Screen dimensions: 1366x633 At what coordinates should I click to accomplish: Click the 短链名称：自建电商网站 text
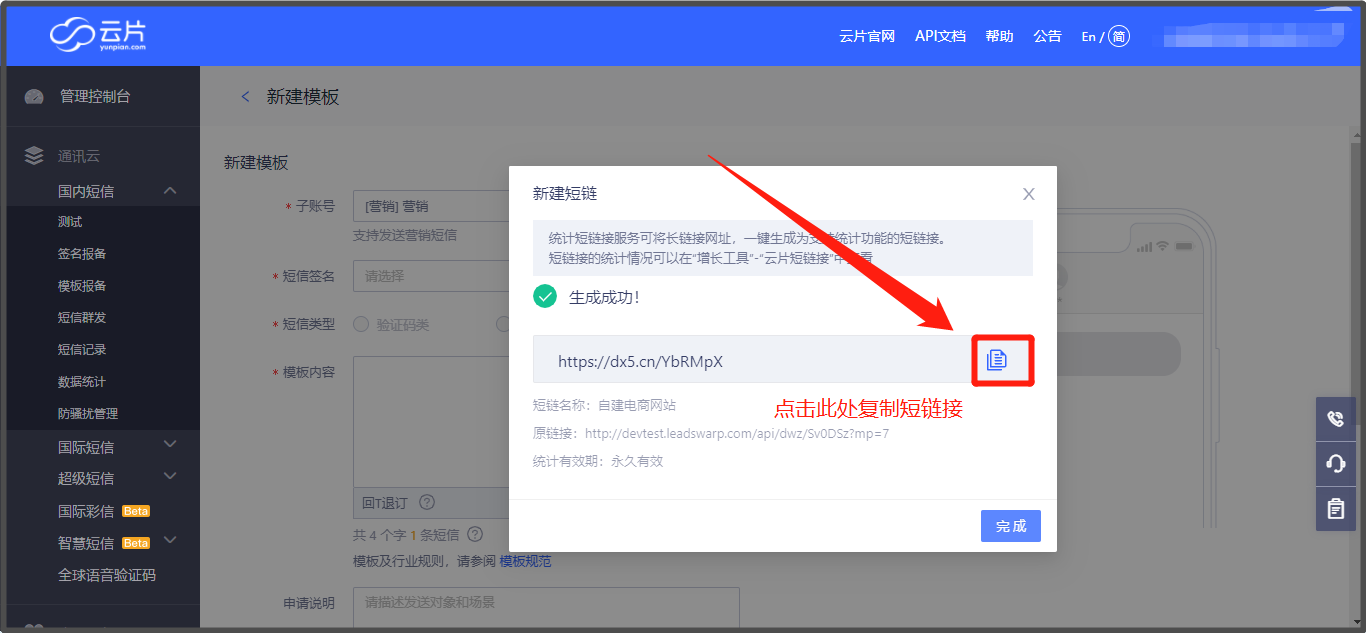pyautogui.click(x=604, y=405)
